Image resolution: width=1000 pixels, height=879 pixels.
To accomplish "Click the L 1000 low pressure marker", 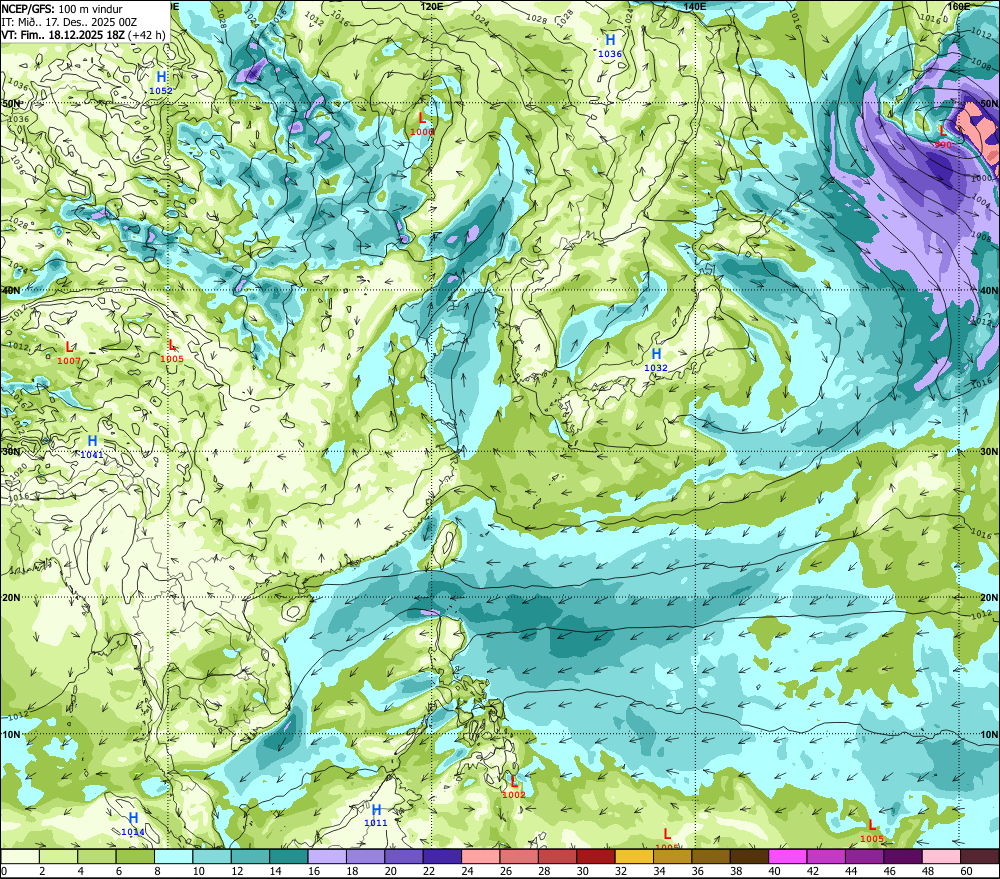I will click(x=422, y=124).
